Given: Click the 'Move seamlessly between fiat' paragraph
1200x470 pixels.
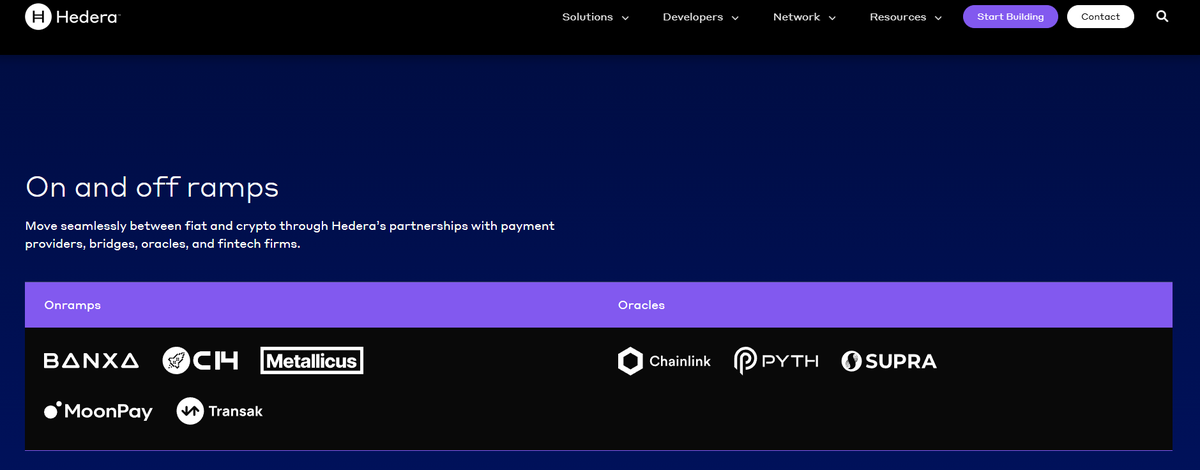Looking at the screenshot, I should [290, 235].
